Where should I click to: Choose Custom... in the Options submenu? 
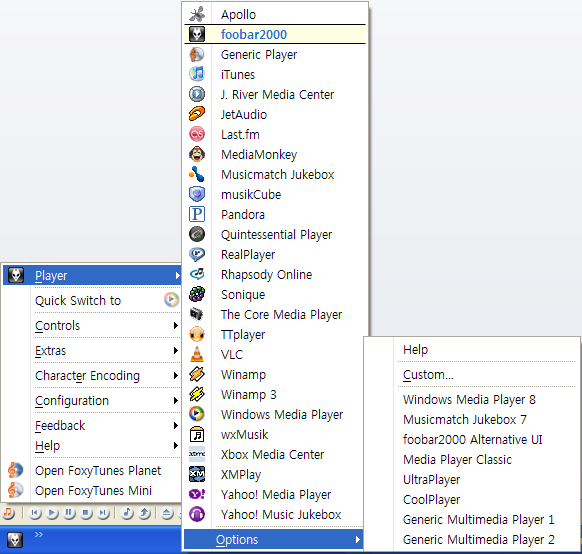(x=472, y=374)
